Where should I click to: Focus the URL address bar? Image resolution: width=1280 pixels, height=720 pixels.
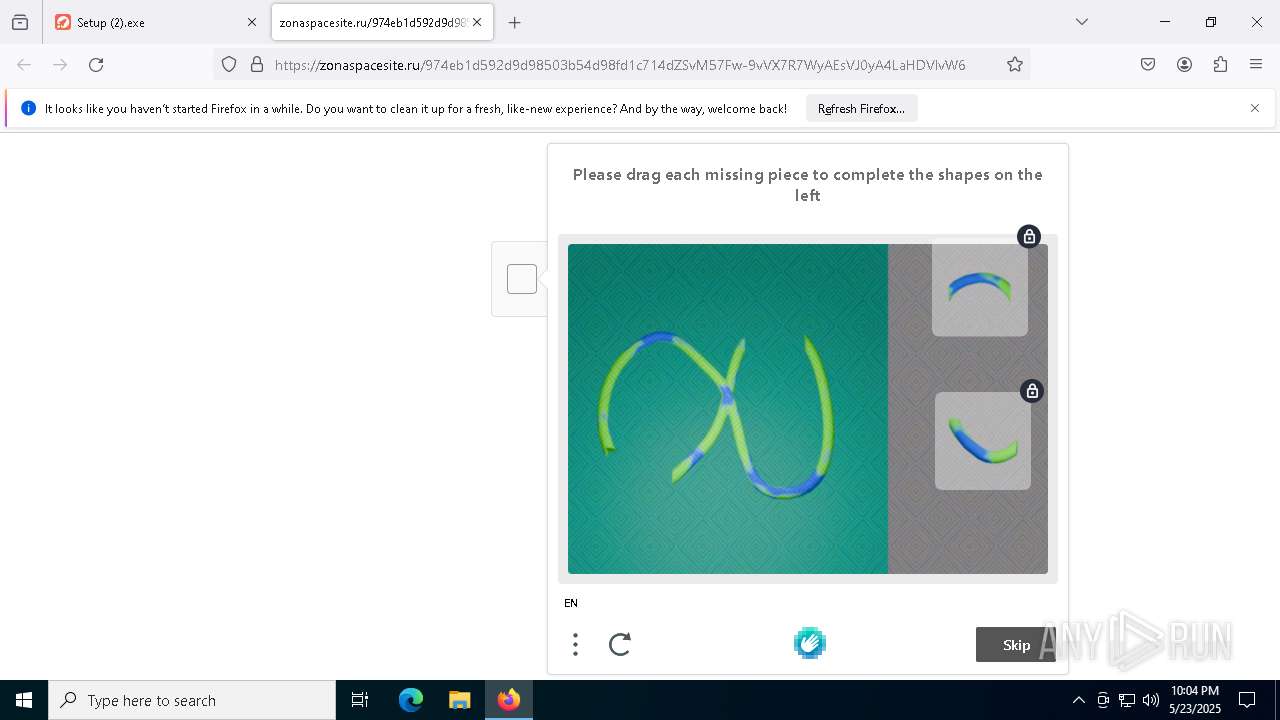pyautogui.click(x=620, y=65)
